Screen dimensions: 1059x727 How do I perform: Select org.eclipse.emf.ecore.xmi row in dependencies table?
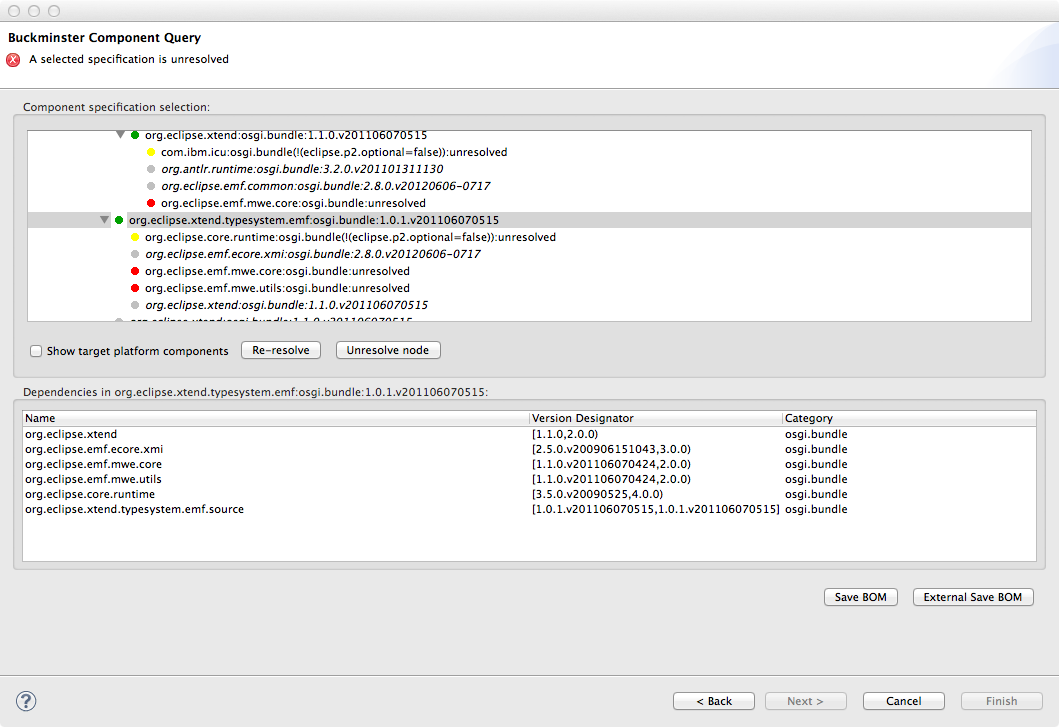[530, 449]
